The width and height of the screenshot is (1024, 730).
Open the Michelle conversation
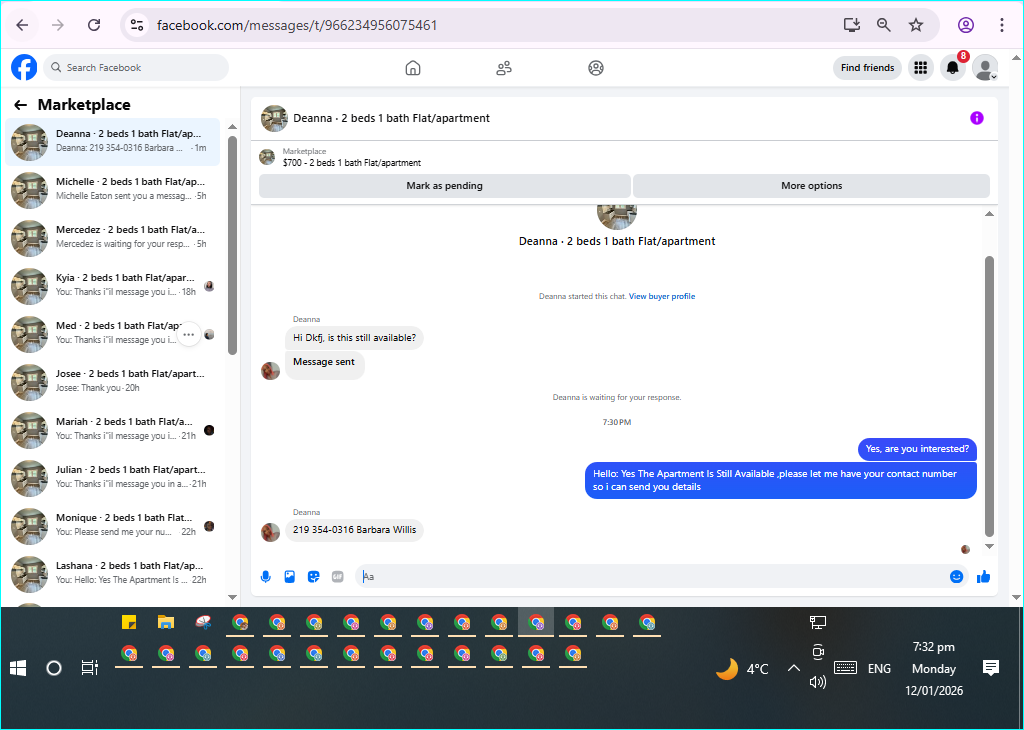point(112,190)
